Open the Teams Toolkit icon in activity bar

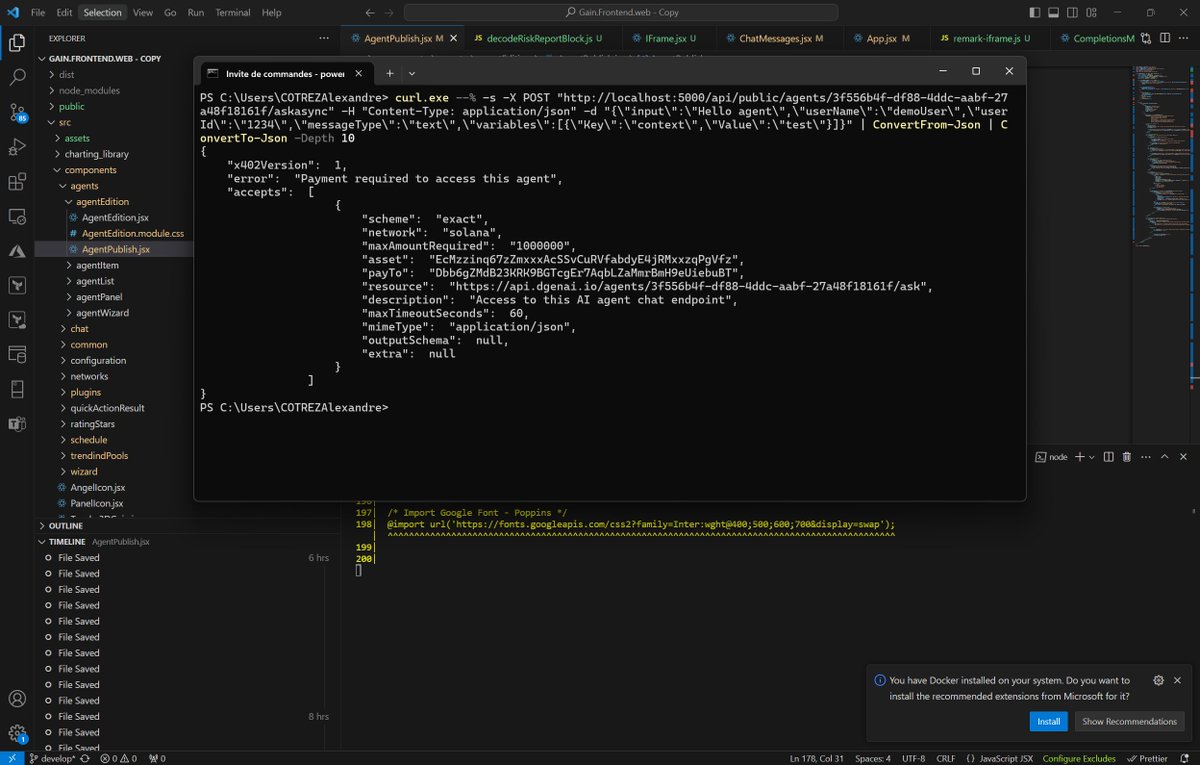pyautogui.click(x=17, y=424)
